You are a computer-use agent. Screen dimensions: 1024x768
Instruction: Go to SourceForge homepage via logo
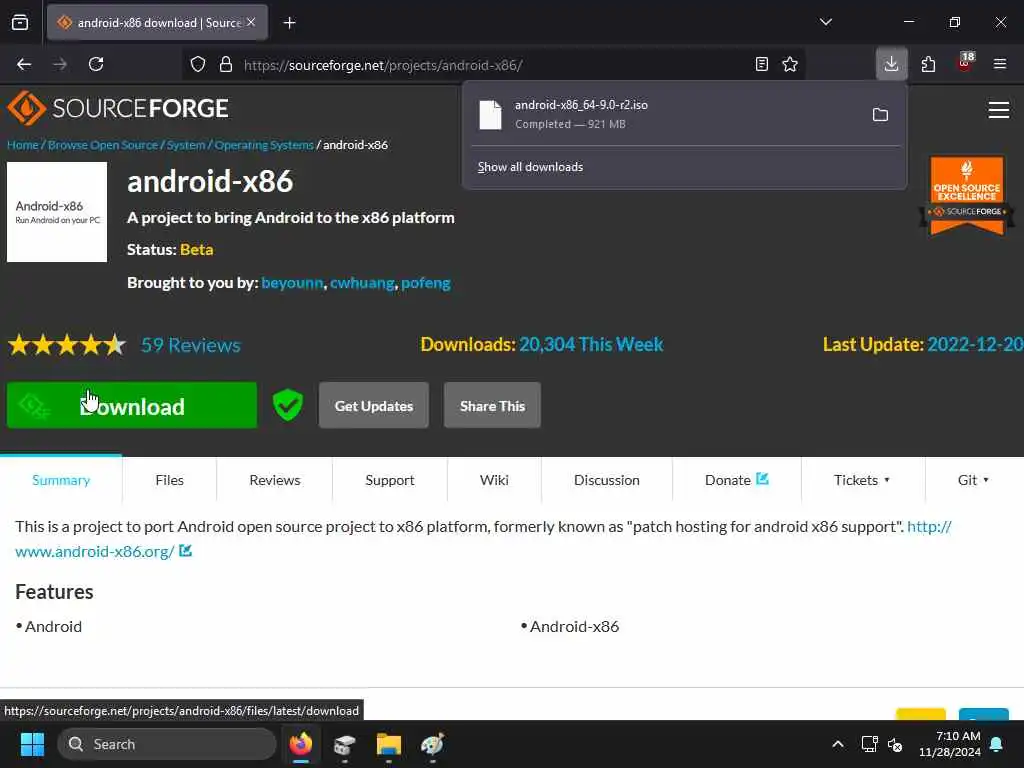(x=118, y=108)
